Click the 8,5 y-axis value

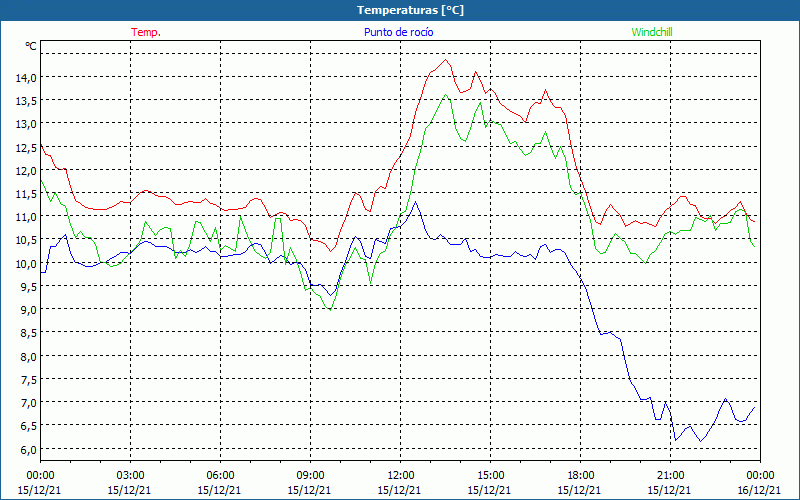[29, 333]
